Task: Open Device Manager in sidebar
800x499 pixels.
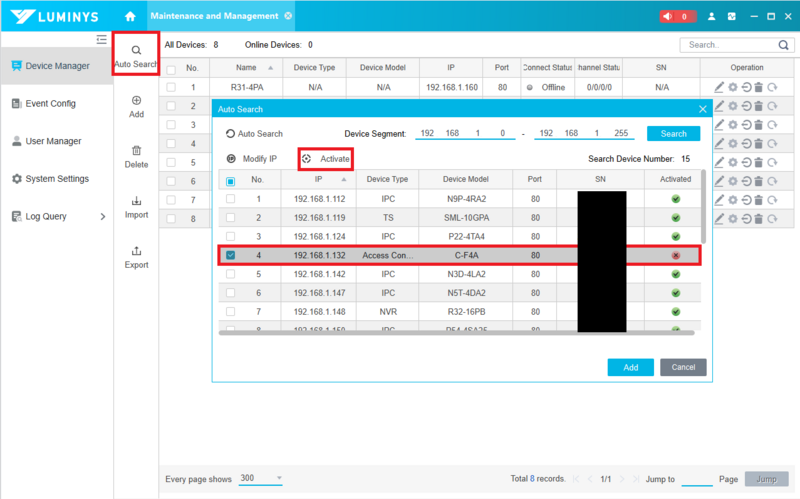Action: (x=57, y=66)
